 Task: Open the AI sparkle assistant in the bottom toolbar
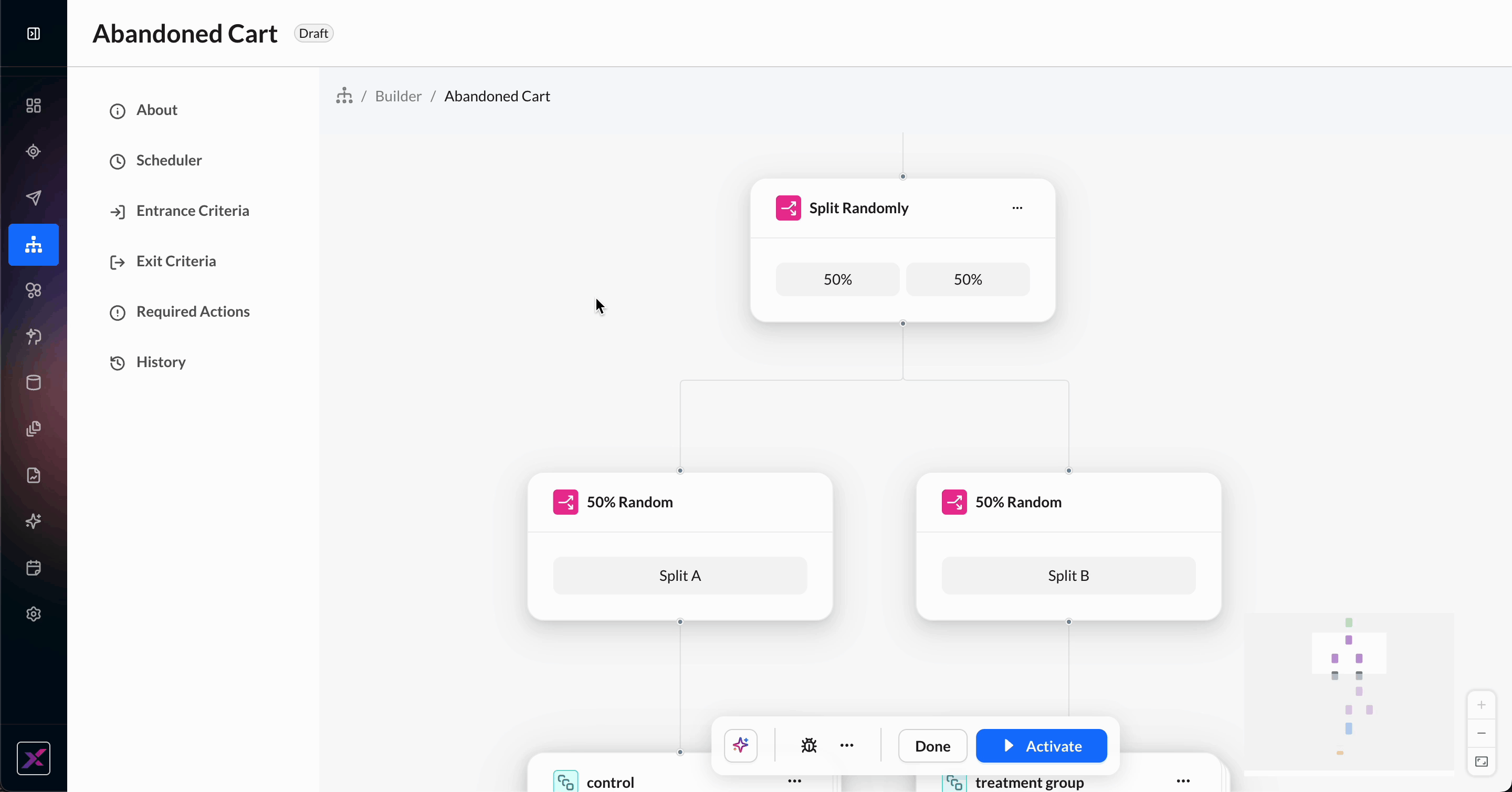coord(741,746)
